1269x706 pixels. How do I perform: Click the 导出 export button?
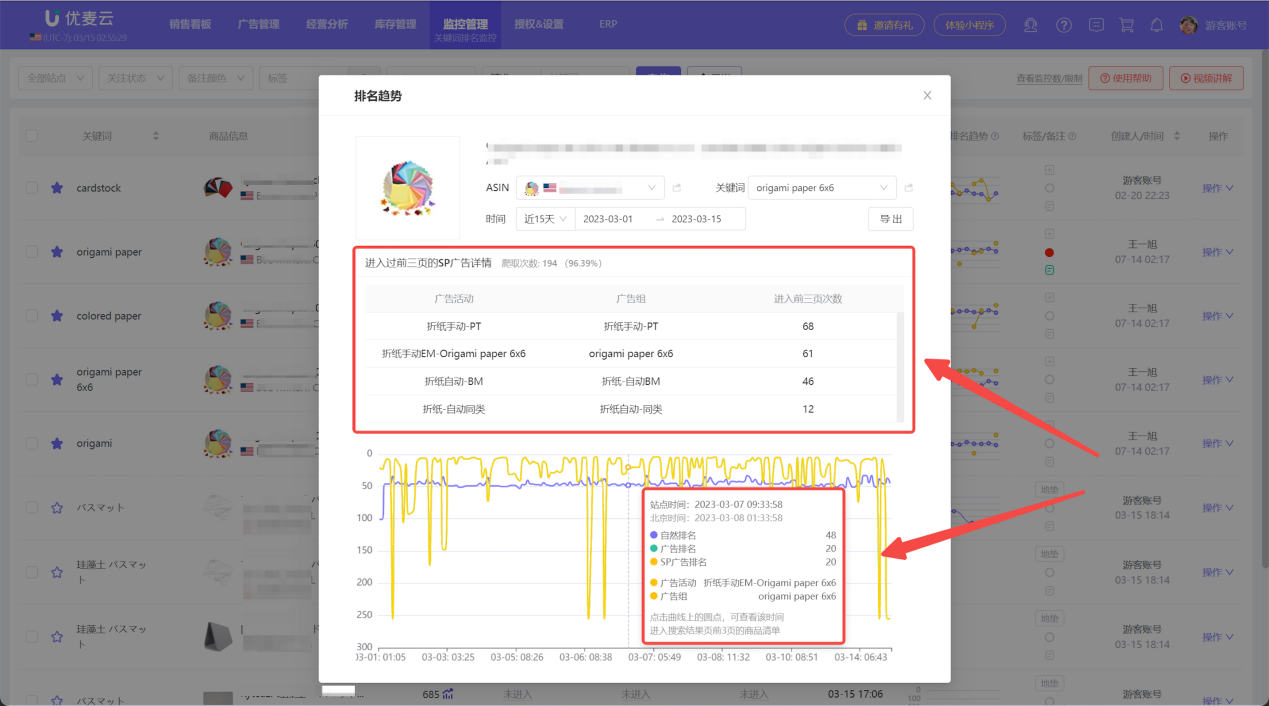(890, 218)
